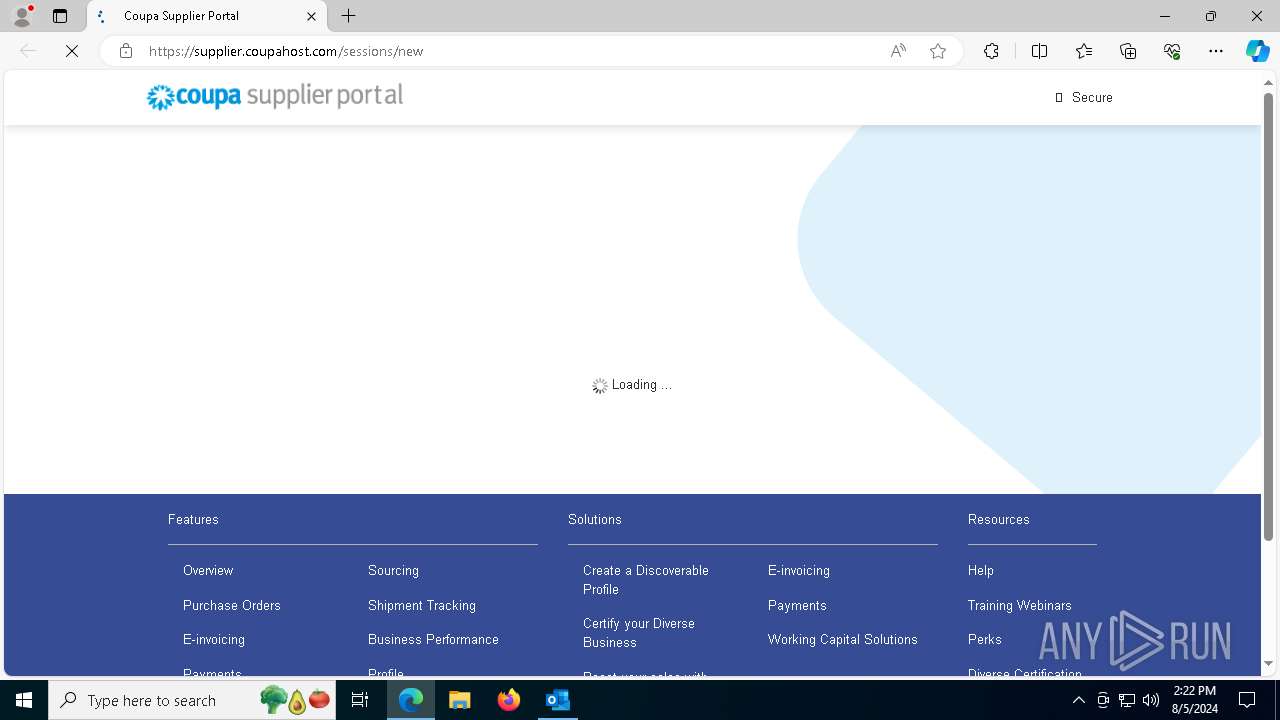
Task: Click the Coupa supplier portal logo
Action: (x=275, y=96)
